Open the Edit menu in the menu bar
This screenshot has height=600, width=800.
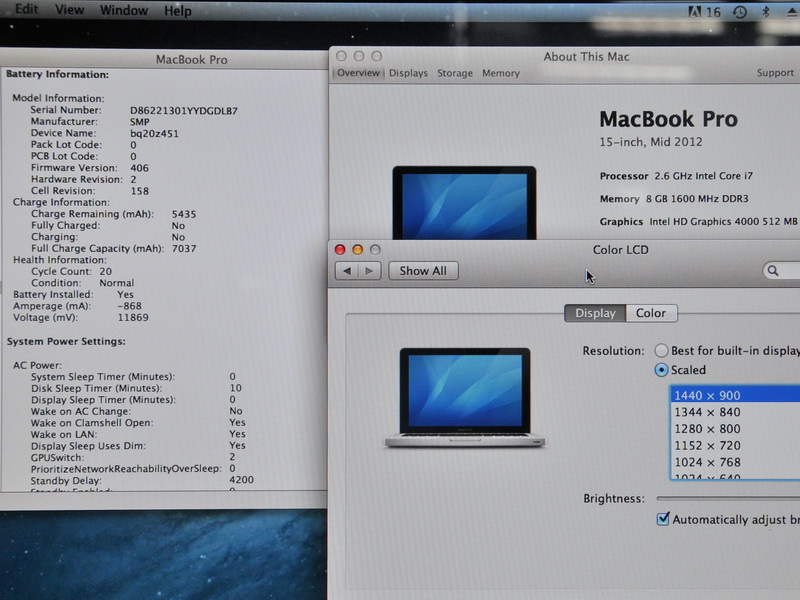pyautogui.click(x=27, y=9)
